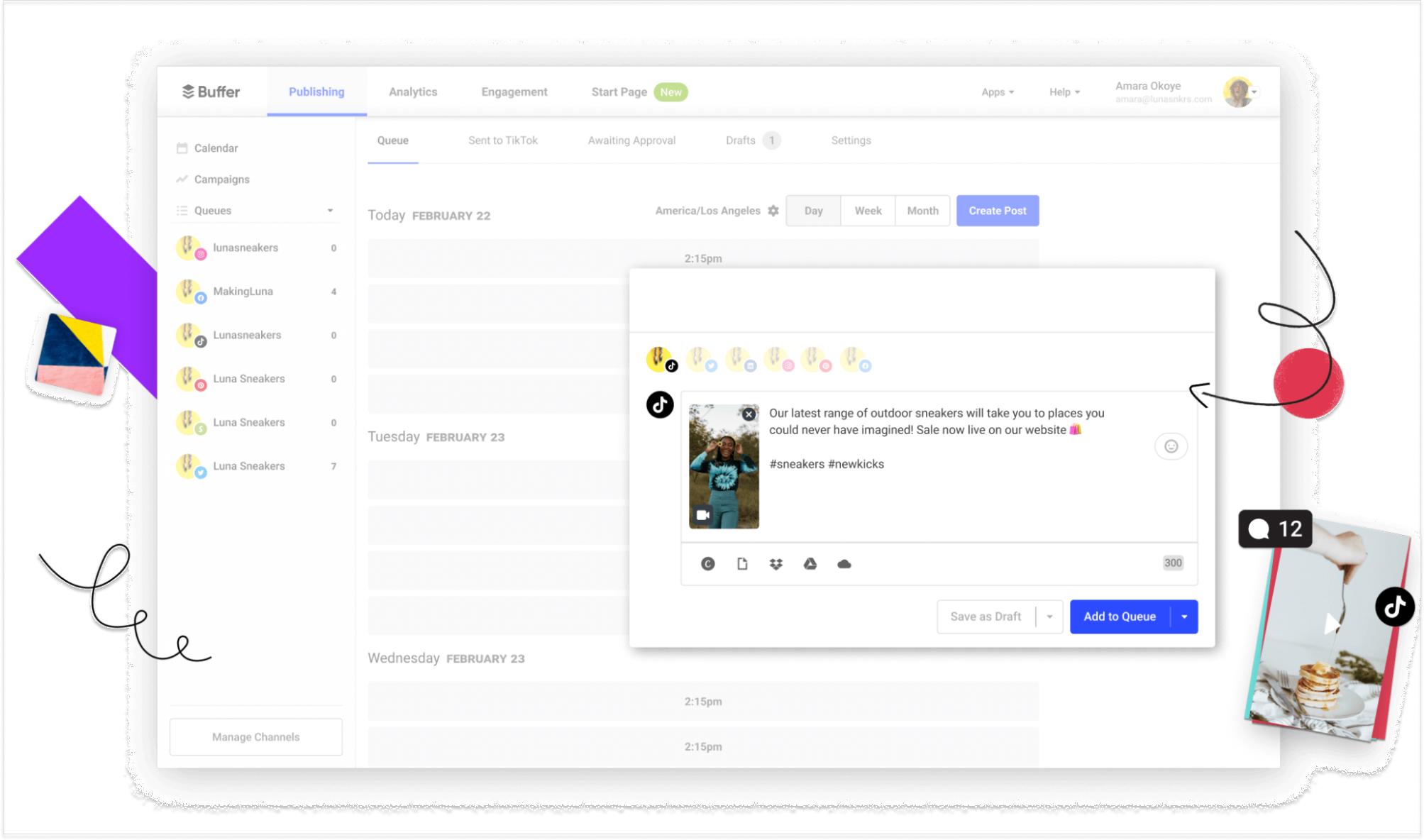The height and width of the screenshot is (840, 1424).
Task: Click the Manage Channels button
Action: point(256,737)
